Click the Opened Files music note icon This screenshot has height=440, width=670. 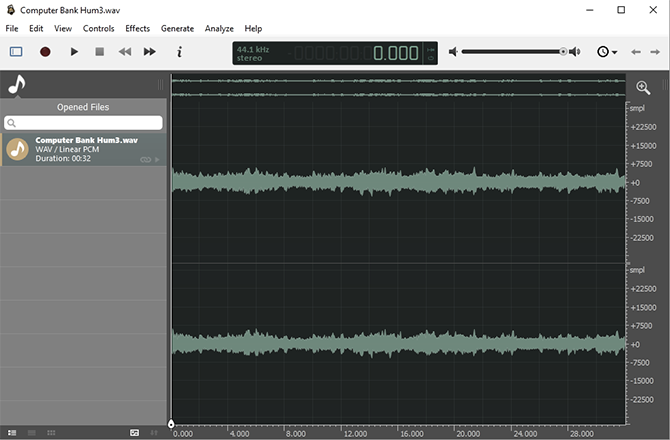(x=16, y=86)
